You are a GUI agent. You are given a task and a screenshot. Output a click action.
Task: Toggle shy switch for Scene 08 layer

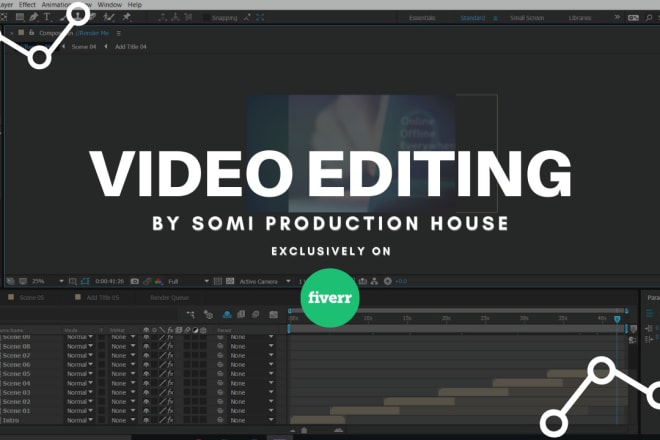146,346
